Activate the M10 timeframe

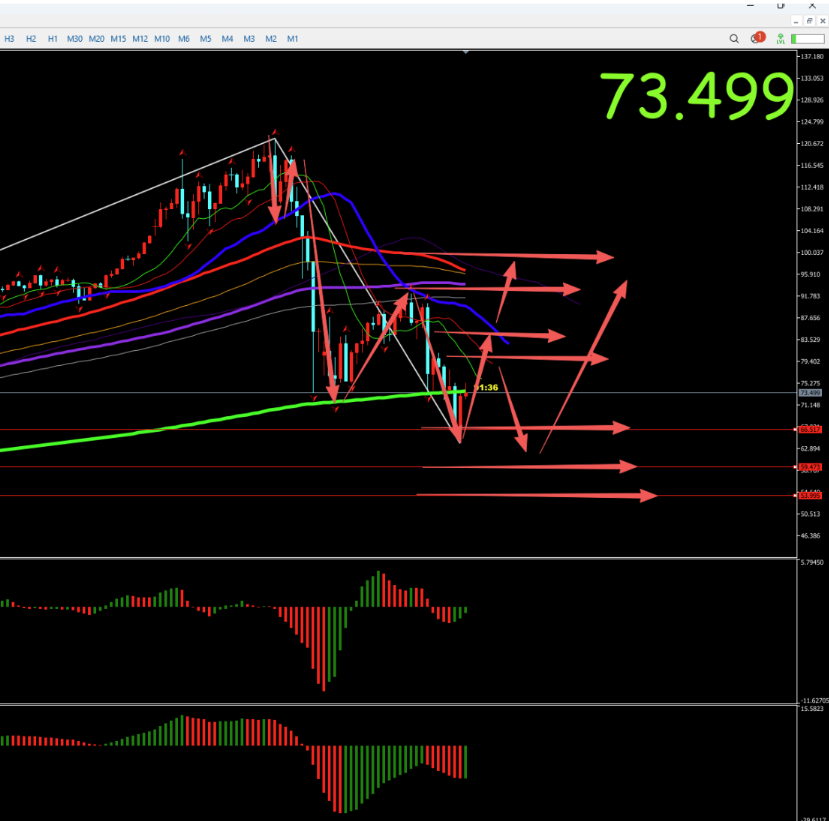pyautogui.click(x=162, y=39)
